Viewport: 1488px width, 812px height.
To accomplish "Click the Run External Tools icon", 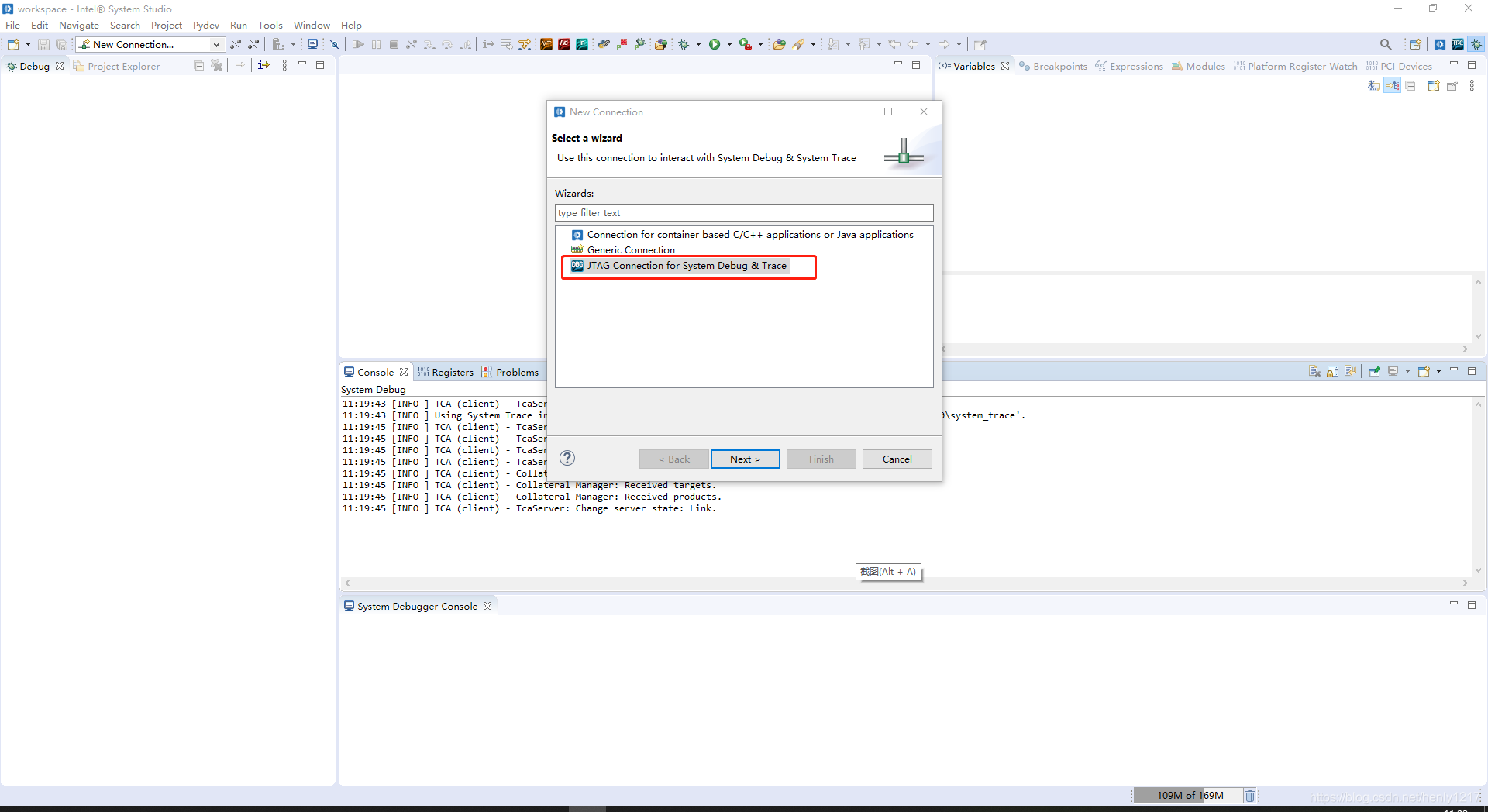I will (x=745, y=44).
